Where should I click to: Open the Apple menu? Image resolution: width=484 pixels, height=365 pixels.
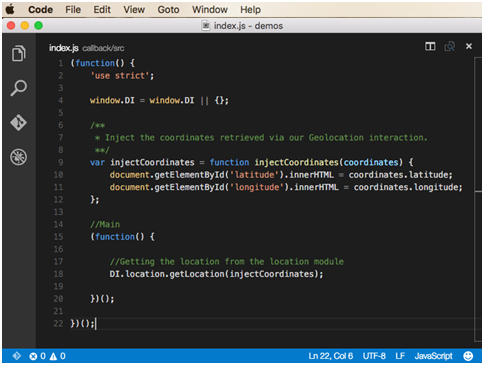[x=10, y=9]
